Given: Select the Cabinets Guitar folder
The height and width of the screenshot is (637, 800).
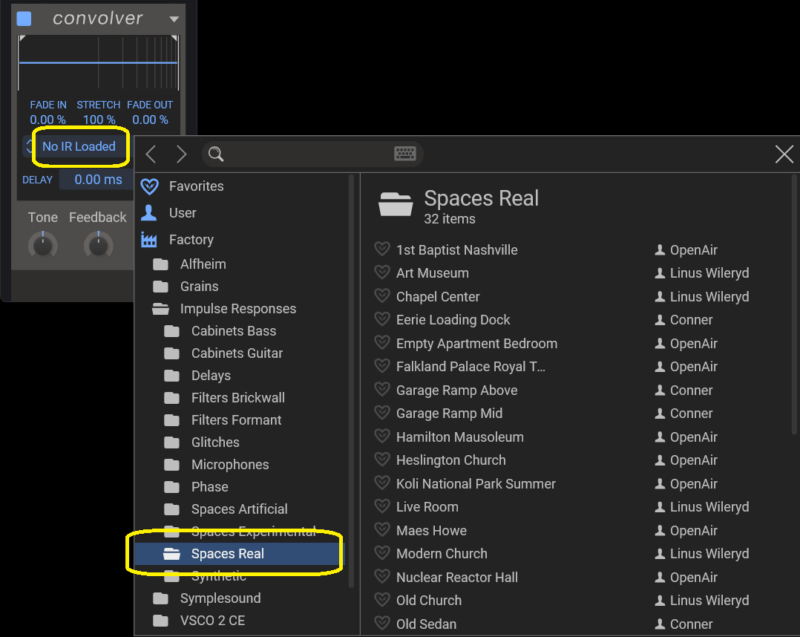Looking at the screenshot, I should tap(237, 353).
